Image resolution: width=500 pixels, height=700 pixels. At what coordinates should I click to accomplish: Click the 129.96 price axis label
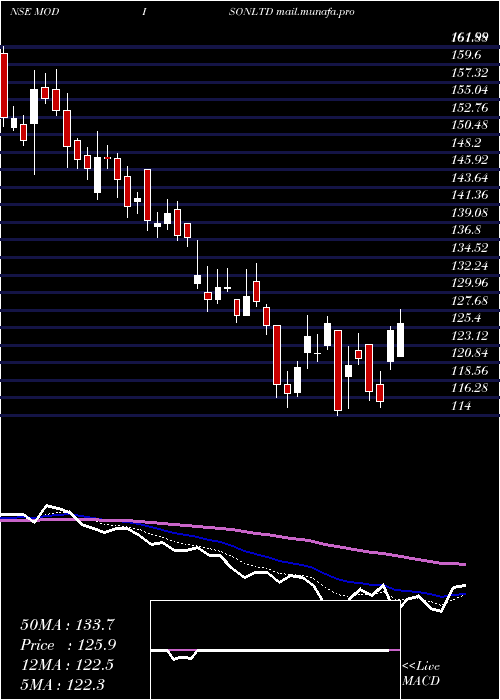point(471,283)
